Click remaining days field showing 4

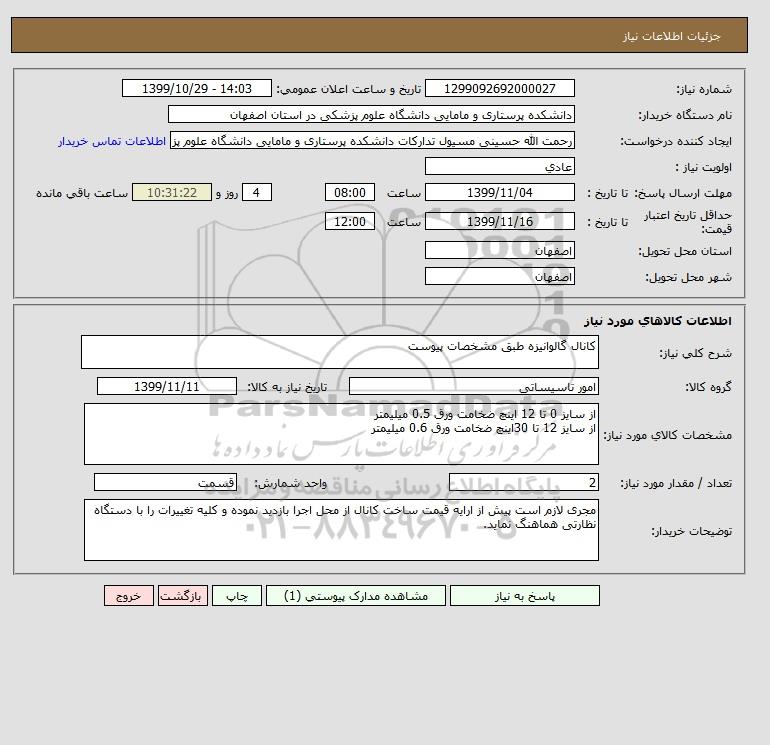(256, 193)
